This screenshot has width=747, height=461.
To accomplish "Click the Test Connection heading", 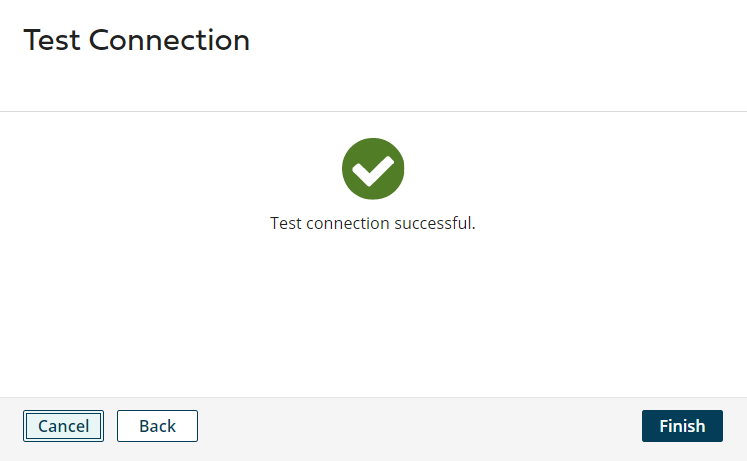I will click(137, 41).
